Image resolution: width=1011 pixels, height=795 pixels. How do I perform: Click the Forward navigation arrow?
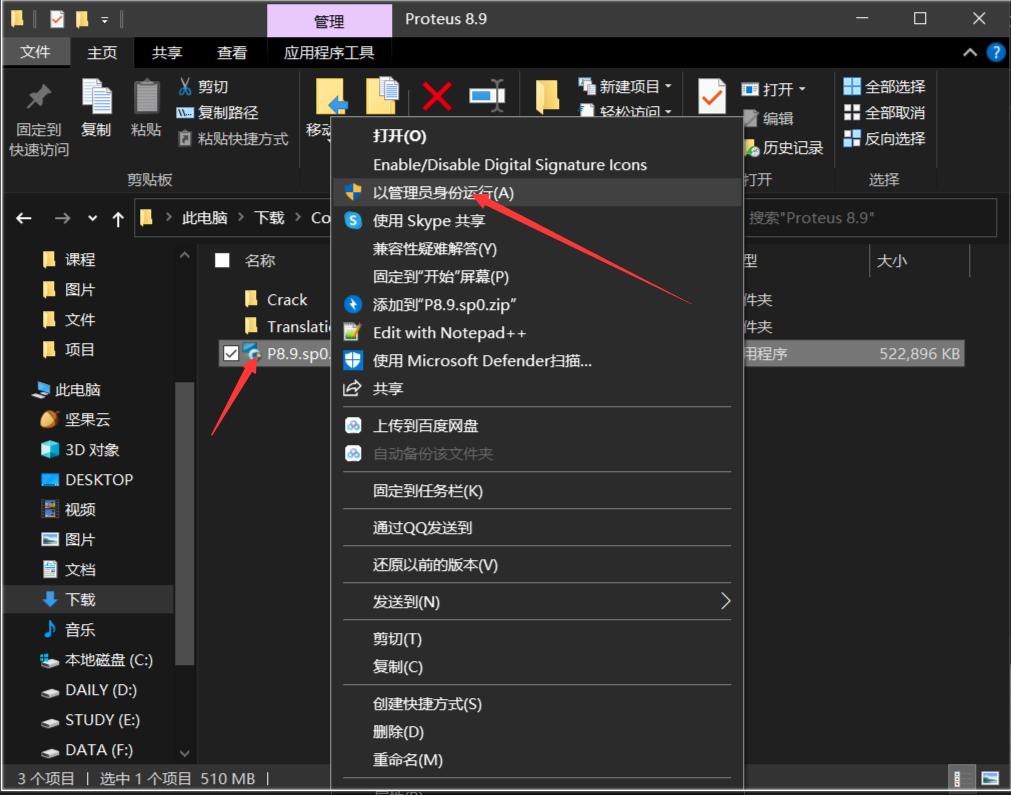62,219
